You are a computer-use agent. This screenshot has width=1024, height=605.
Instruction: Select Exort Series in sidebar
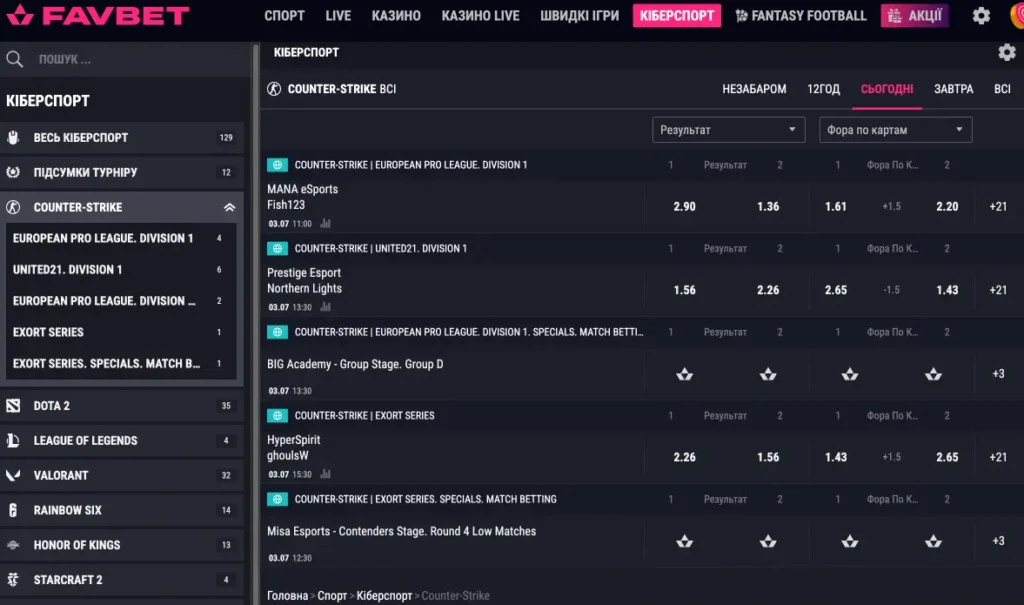[x=121, y=333]
